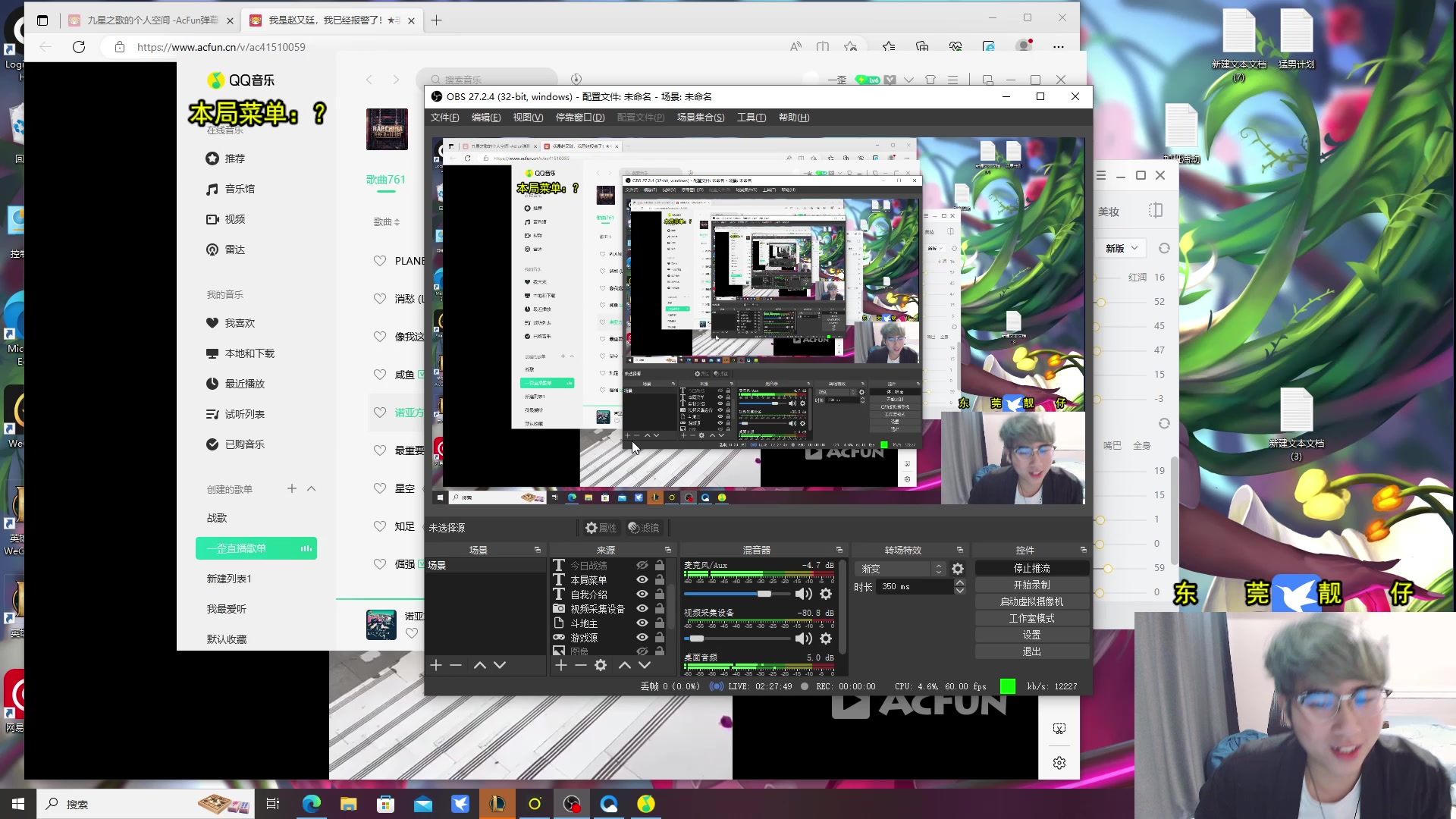Show the 今日战绩 source
The image size is (1456, 819).
tap(642, 566)
